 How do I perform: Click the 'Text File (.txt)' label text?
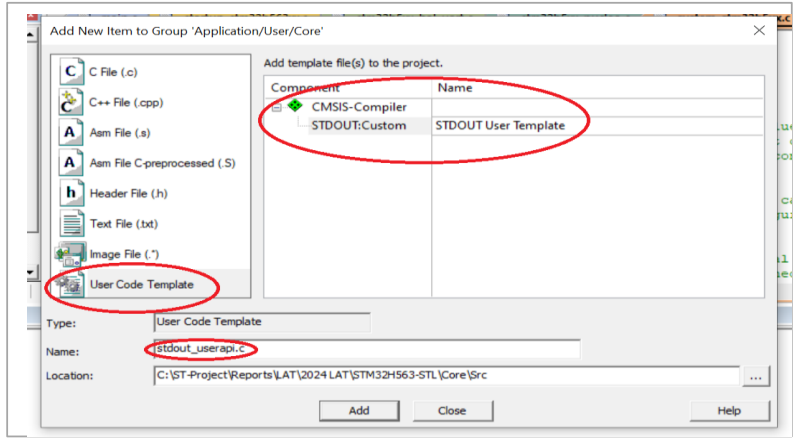tap(124, 224)
